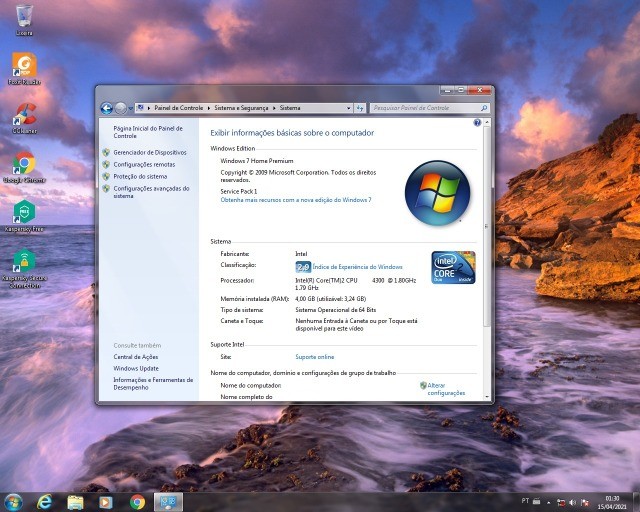Click the scrollbar down arrow
This screenshot has height=512, width=640.
[487, 396]
